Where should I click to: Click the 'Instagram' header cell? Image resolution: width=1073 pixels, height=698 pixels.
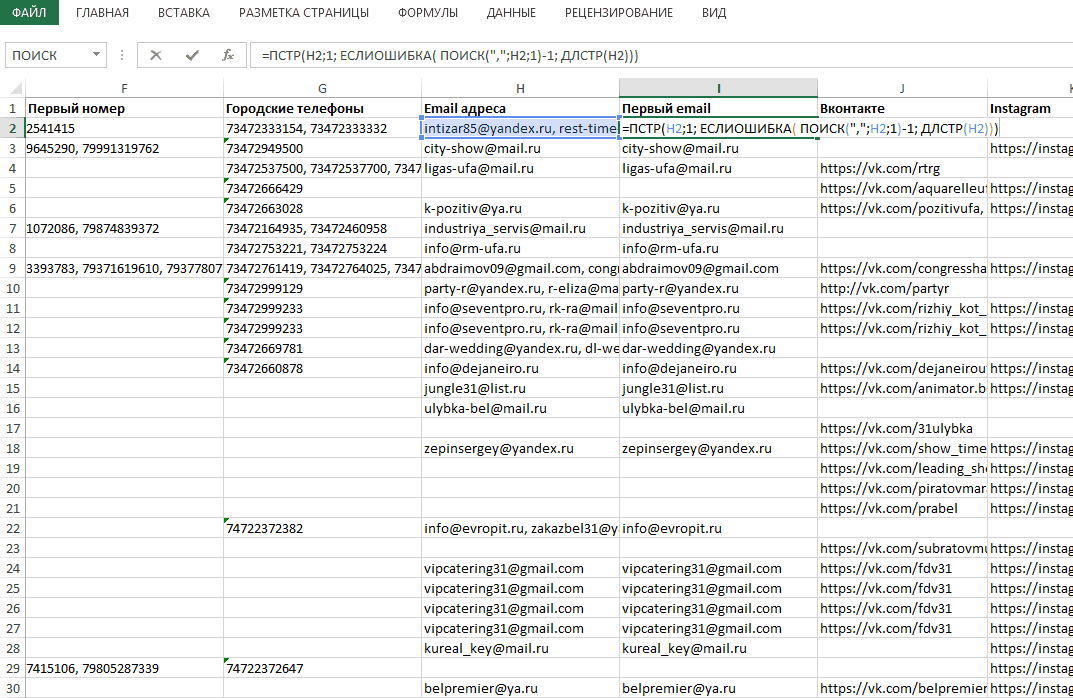click(1030, 108)
